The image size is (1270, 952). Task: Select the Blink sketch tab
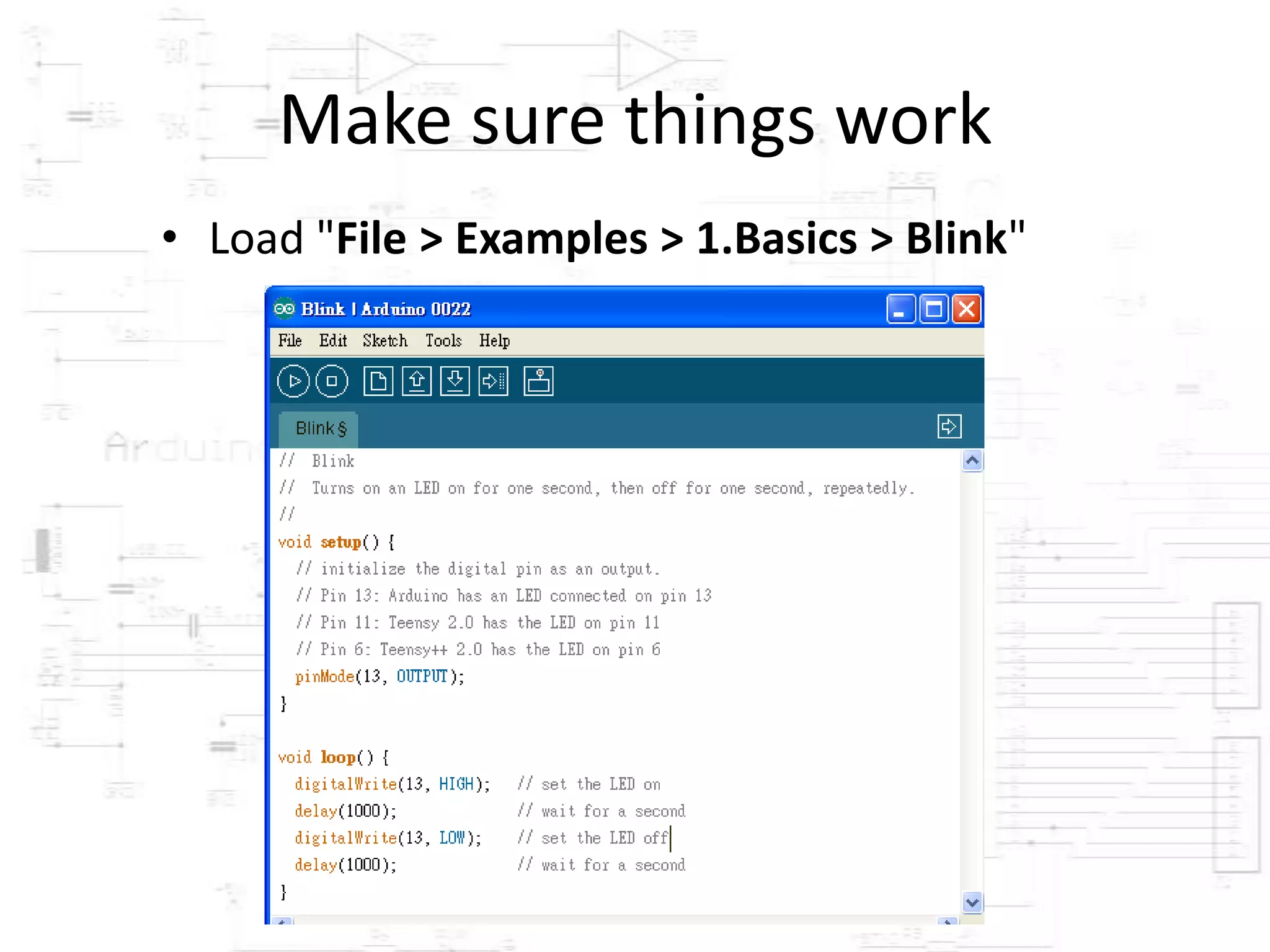point(319,429)
